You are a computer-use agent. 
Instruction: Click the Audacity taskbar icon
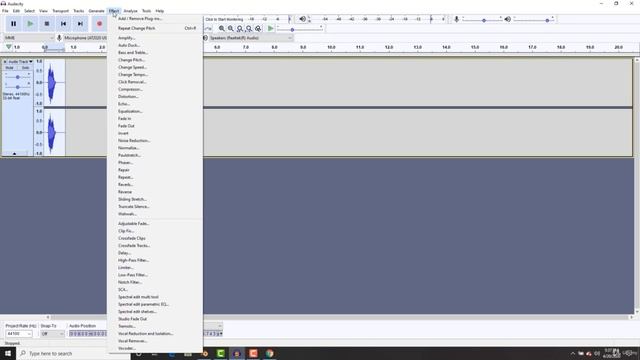tap(237, 353)
